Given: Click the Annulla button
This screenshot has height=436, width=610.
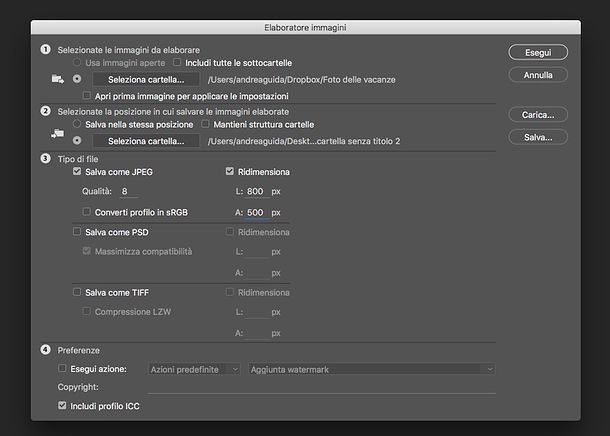Looking at the screenshot, I should coord(537,75).
